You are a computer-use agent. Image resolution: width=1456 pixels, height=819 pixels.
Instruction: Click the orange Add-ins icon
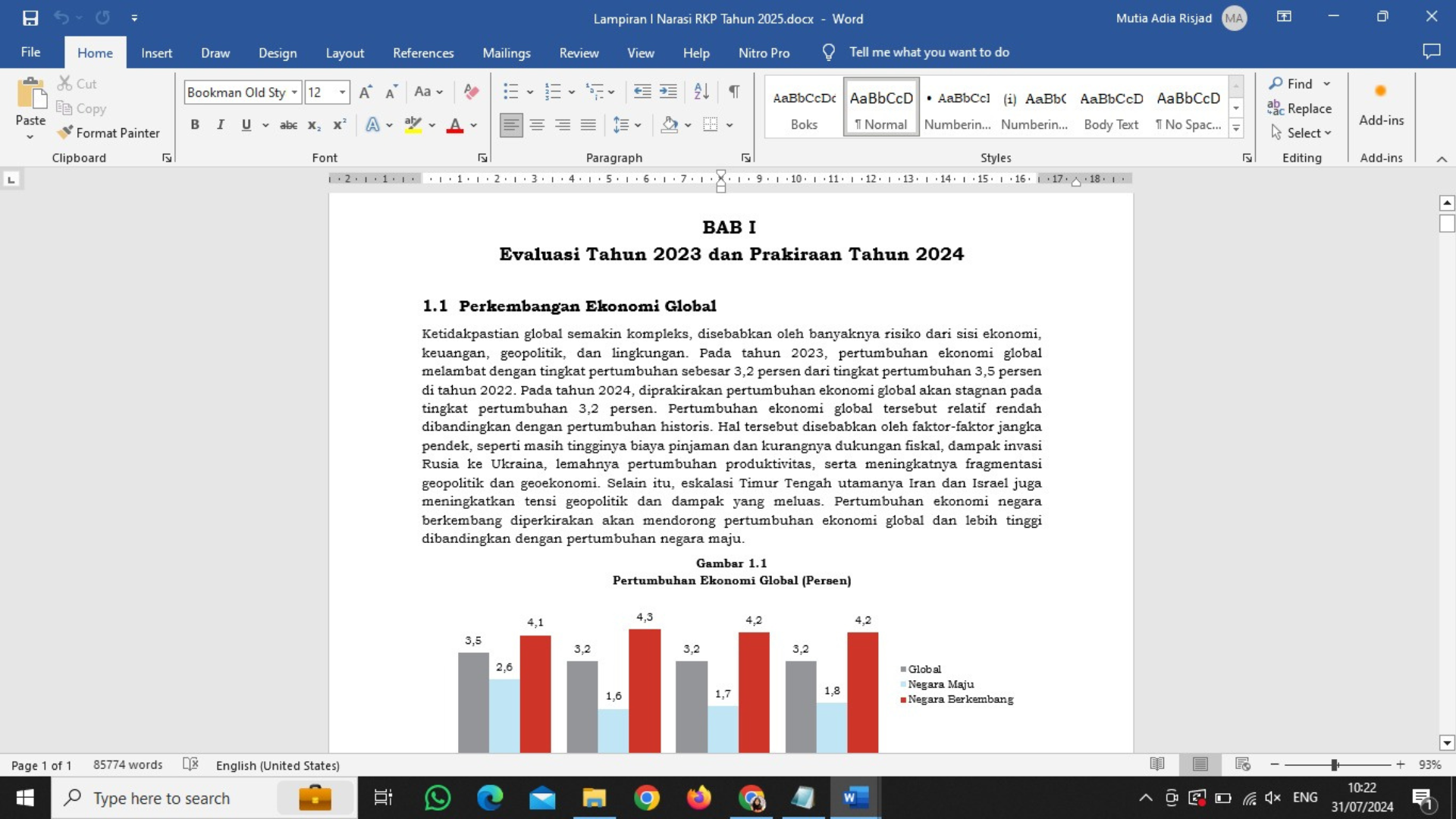click(x=1381, y=91)
